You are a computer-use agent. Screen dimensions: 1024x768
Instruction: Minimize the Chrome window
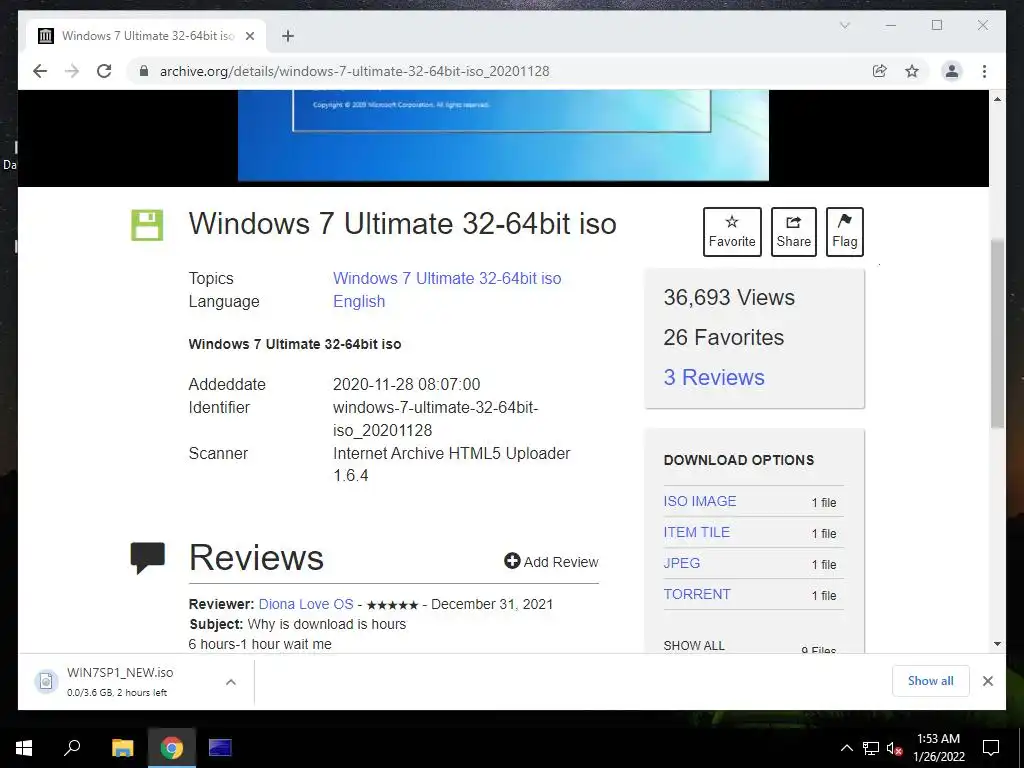click(x=891, y=25)
